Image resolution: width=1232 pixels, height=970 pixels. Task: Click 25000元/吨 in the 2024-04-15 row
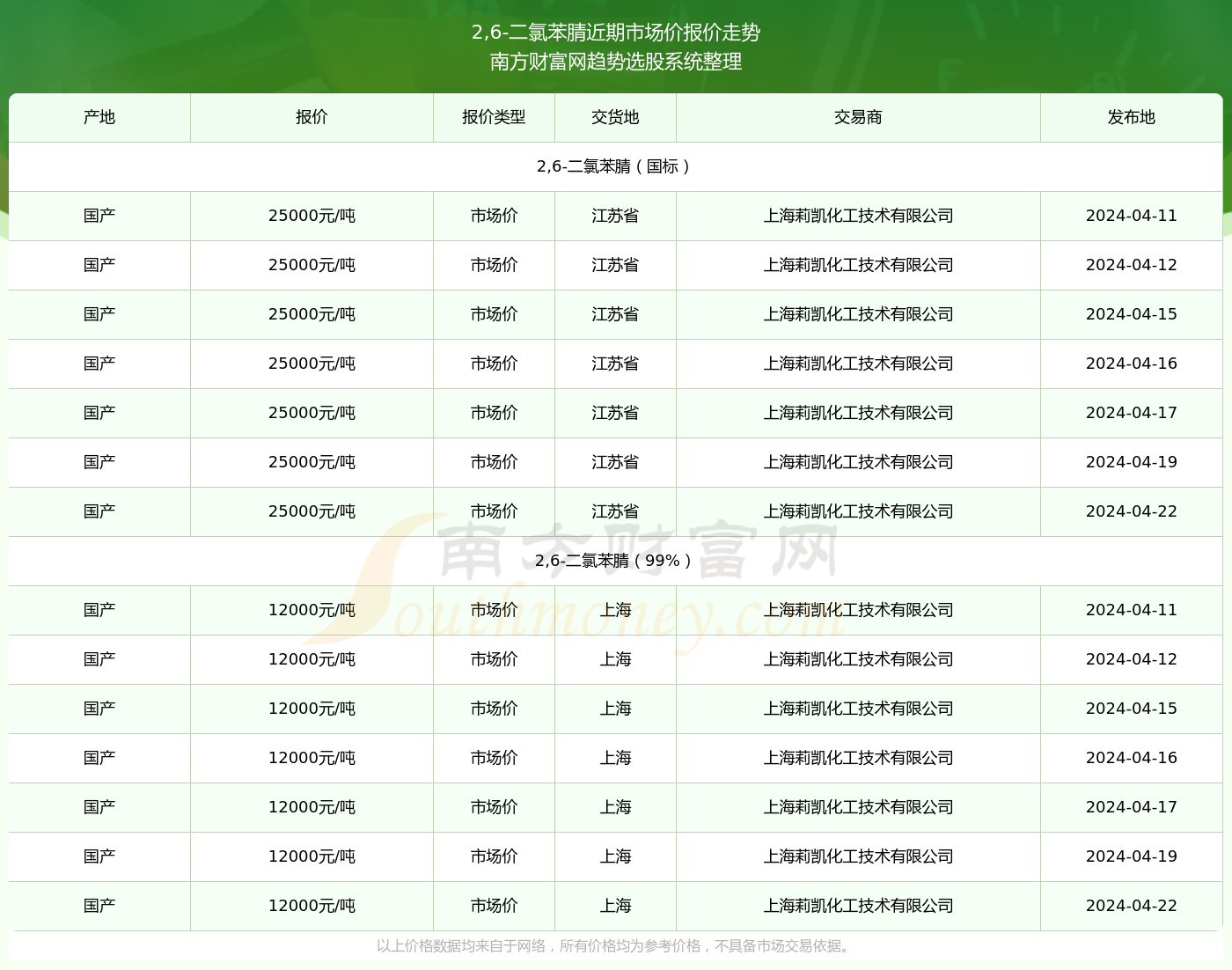tap(312, 314)
